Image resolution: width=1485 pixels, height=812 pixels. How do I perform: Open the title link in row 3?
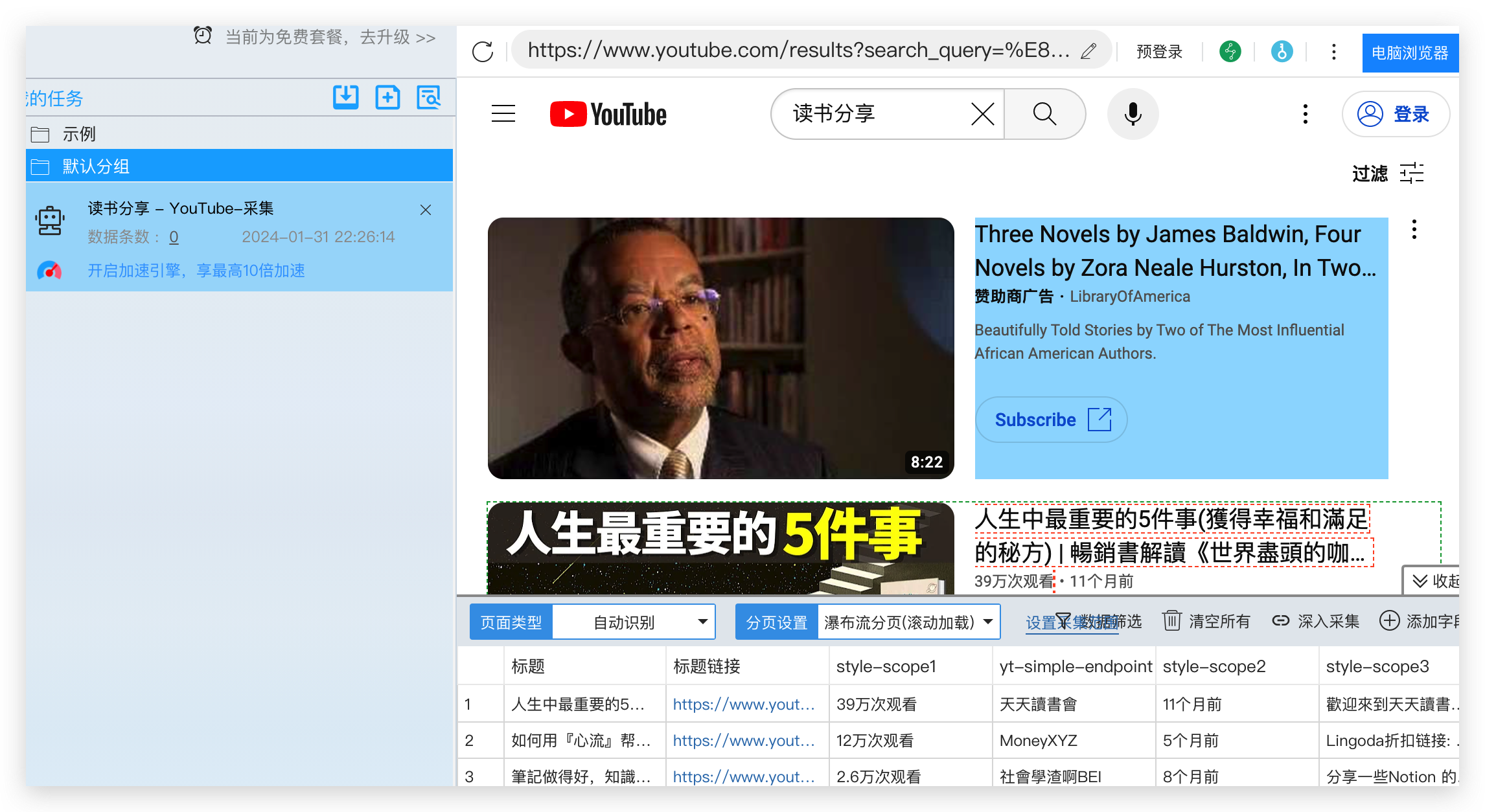(744, 776)
